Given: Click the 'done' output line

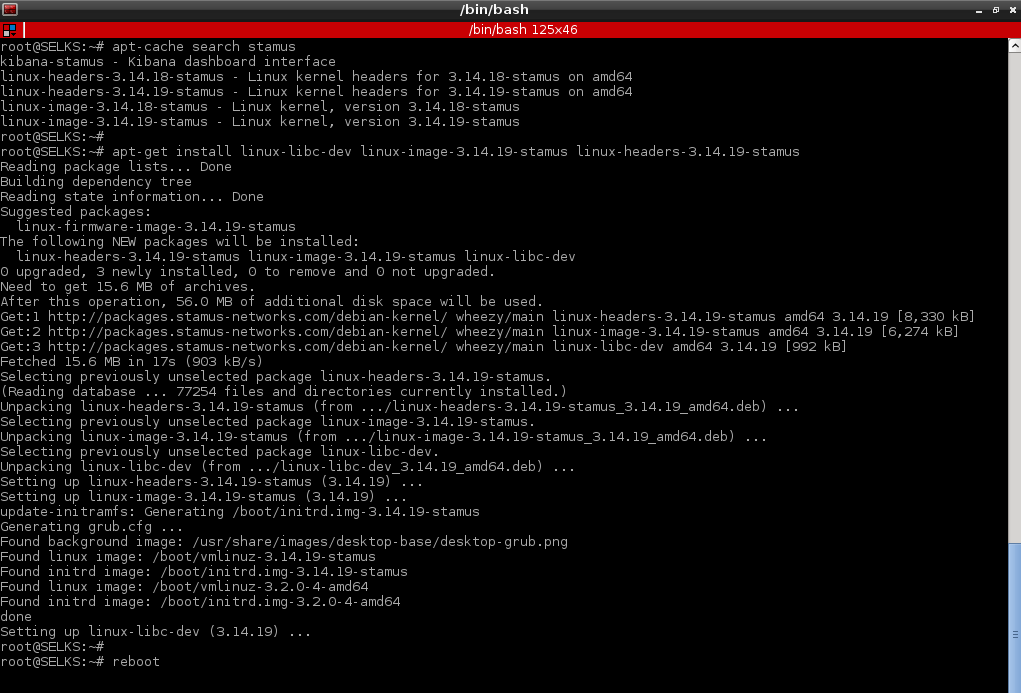Looking at the screenshot, I should pyautogui.click(x=16, y=616).
